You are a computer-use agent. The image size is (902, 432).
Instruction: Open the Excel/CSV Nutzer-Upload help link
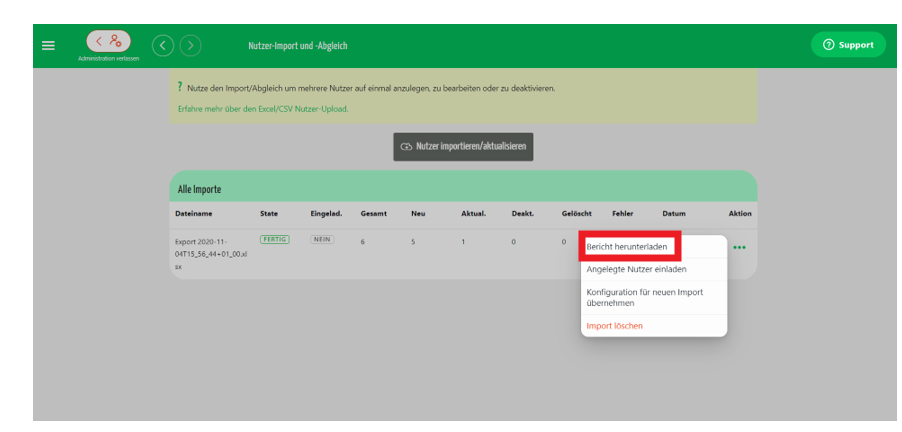(x=263, y=108)
